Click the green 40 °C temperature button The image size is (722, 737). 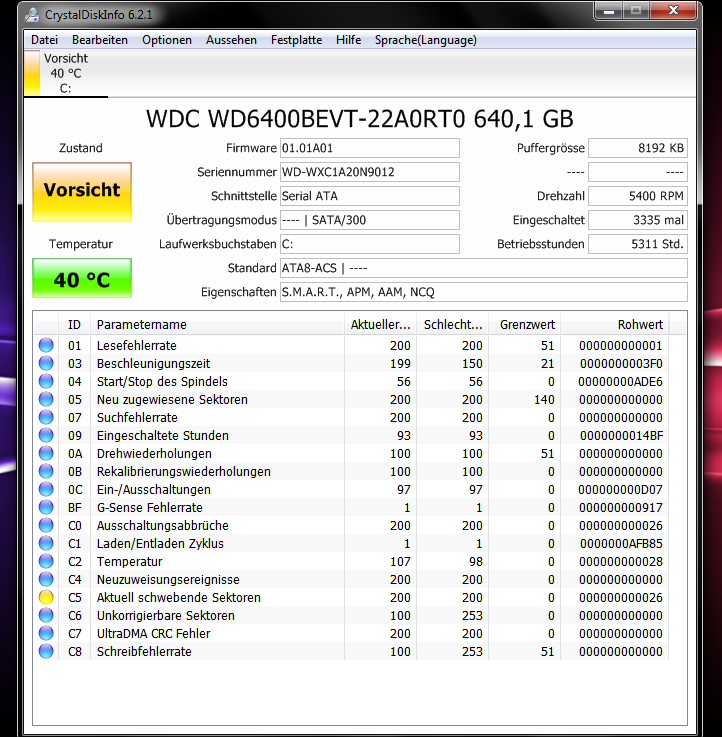pos(82,278)
